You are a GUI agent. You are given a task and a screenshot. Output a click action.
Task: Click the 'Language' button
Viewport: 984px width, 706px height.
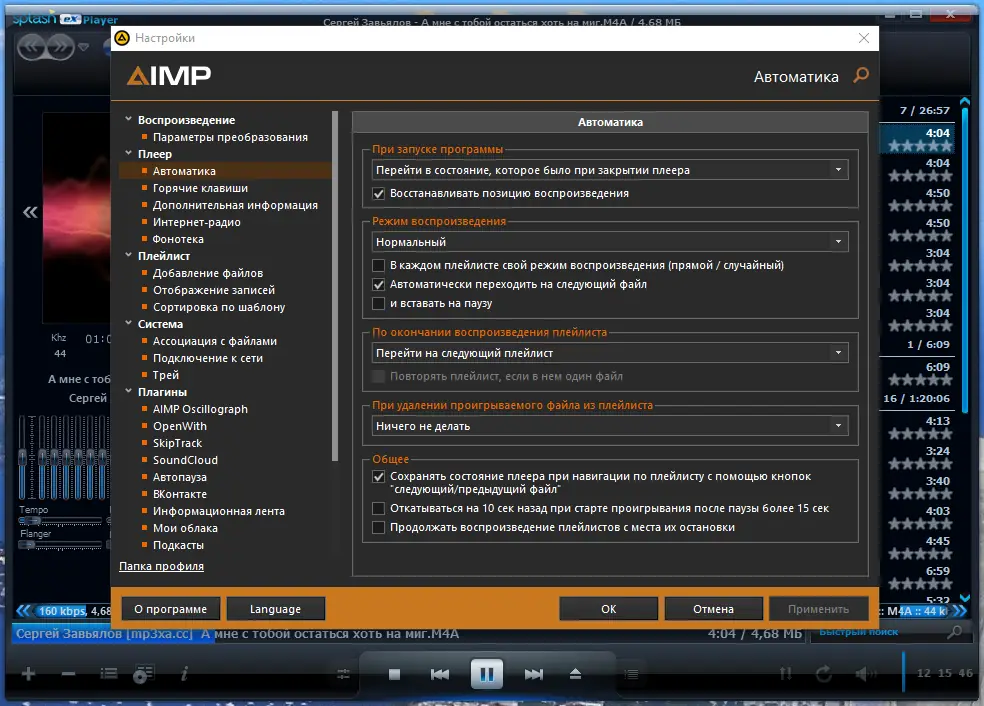point(275,609)
